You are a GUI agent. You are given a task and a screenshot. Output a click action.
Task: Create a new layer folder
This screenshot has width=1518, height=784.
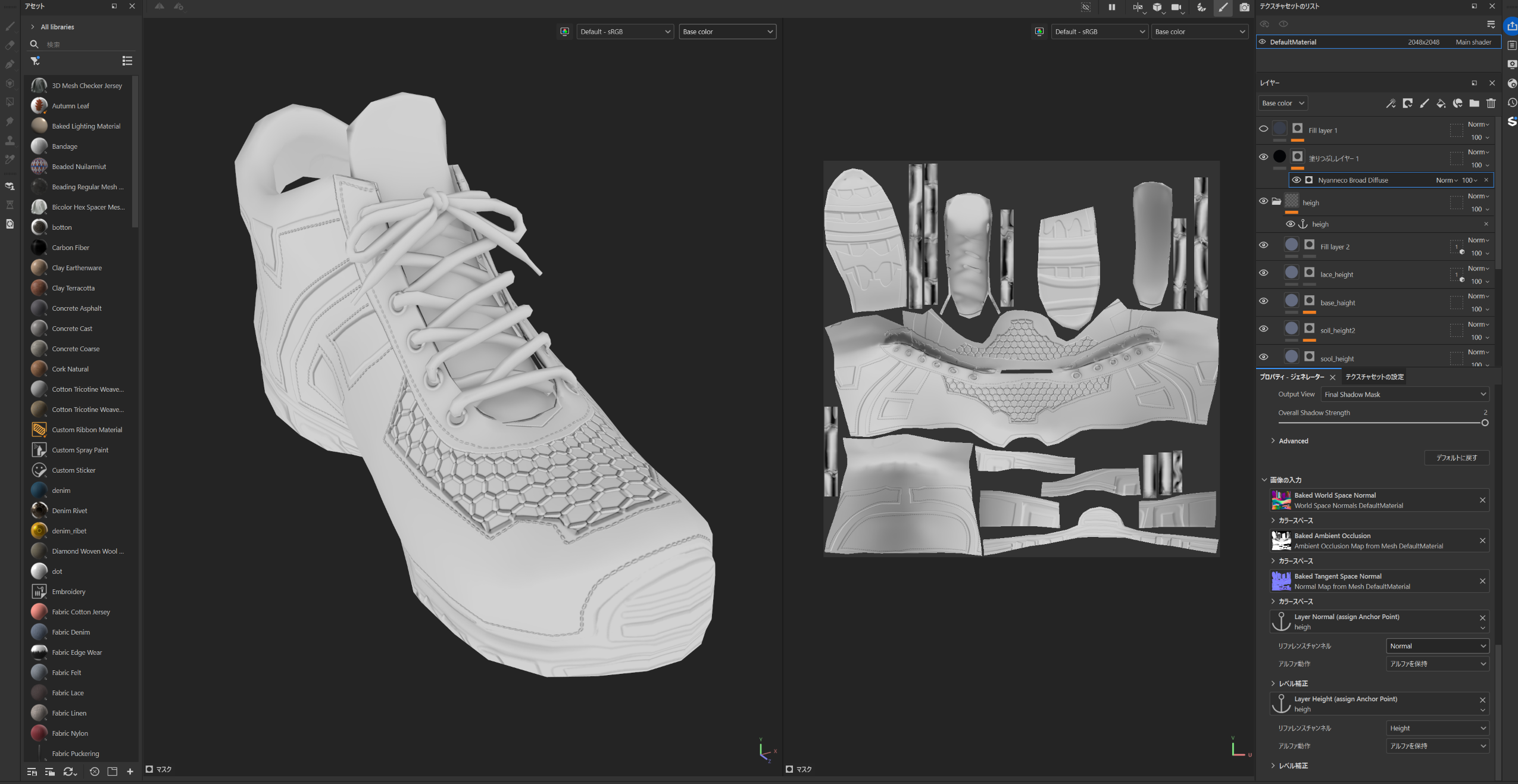pyautogui.click(x=1474, y=103)
